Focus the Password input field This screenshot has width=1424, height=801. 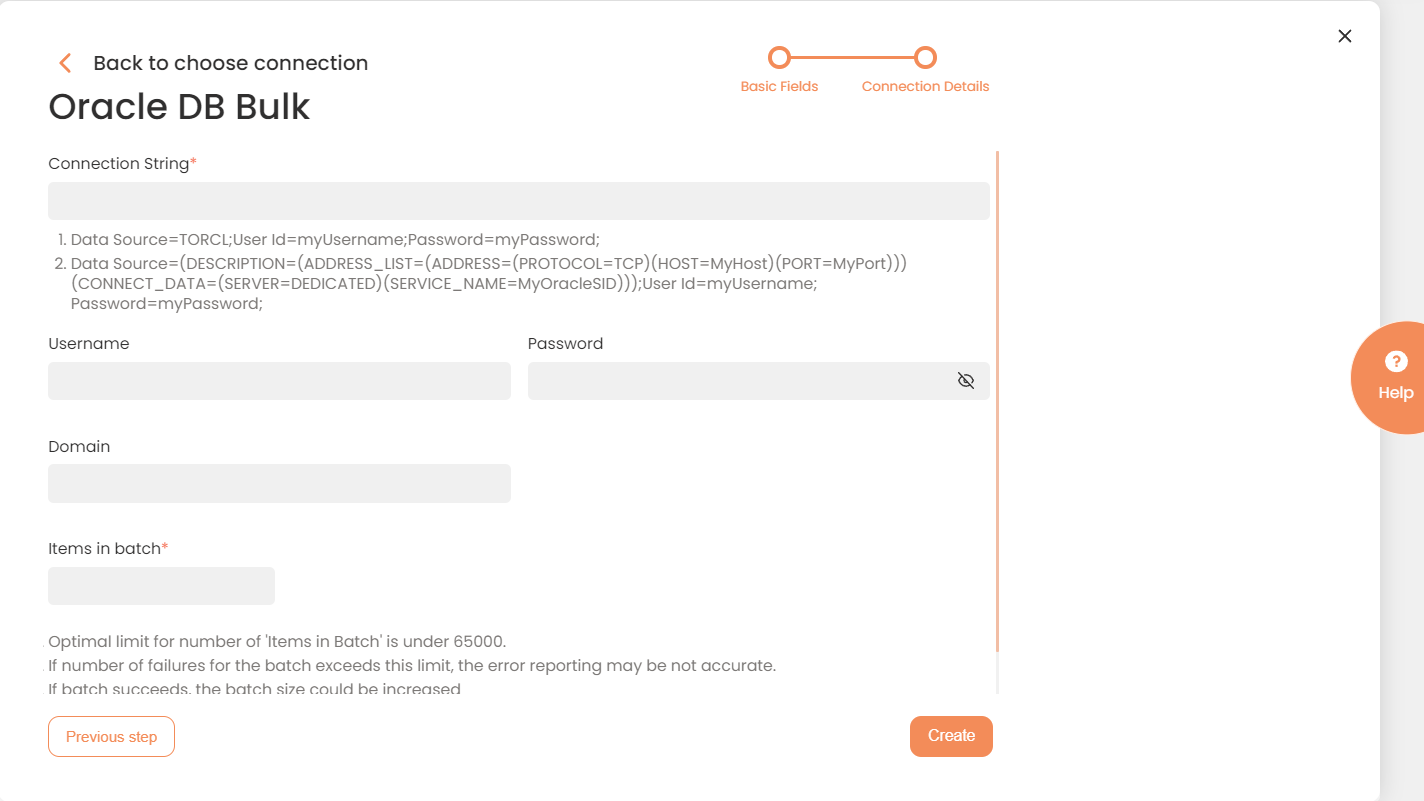pyautogui.click(x=759, y=381)
